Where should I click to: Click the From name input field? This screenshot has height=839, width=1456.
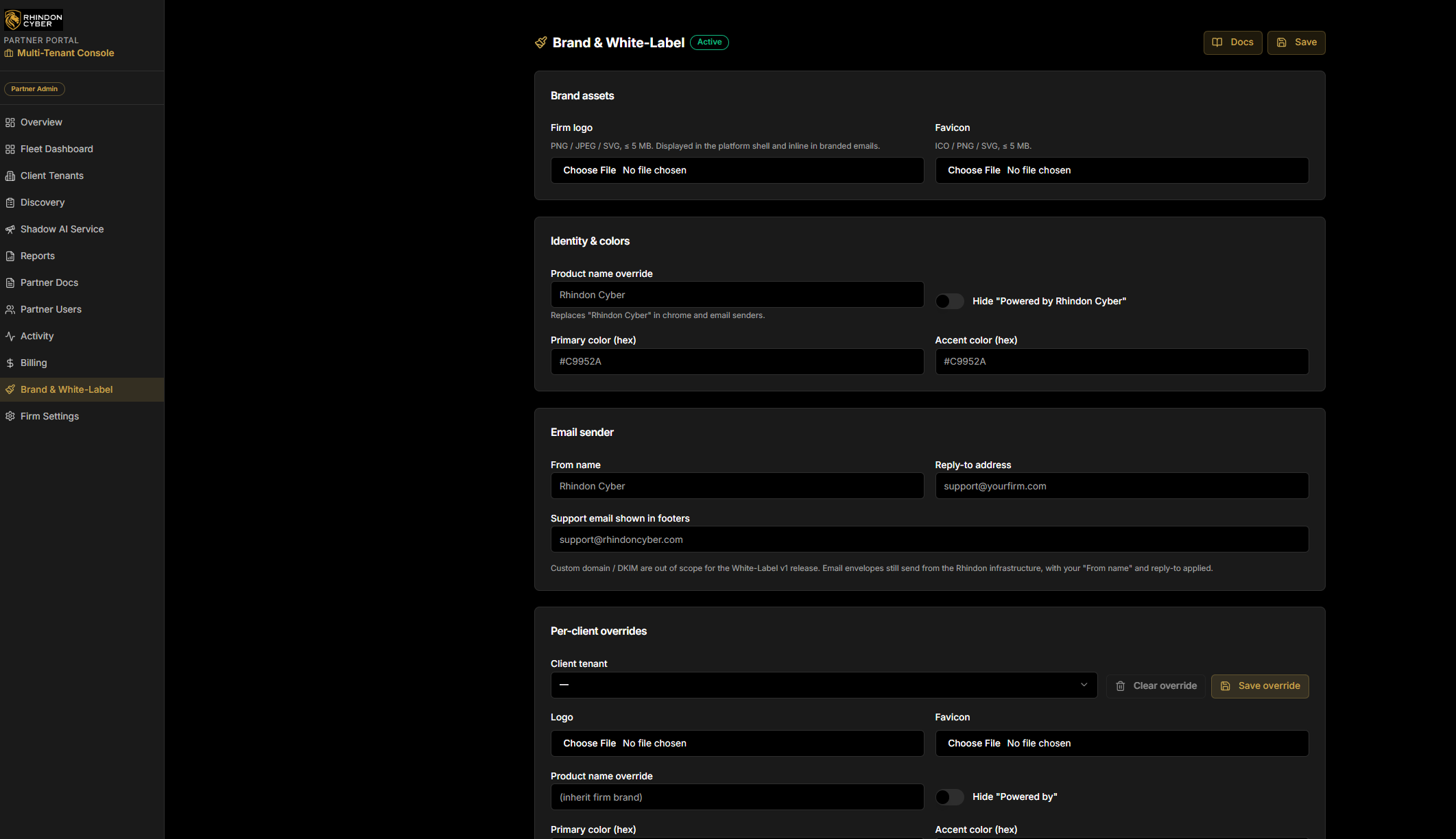coord(737,486)
